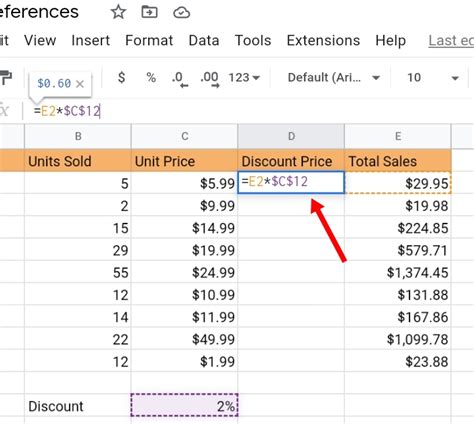Open the Last edit history link

click(x=451, y=41)
